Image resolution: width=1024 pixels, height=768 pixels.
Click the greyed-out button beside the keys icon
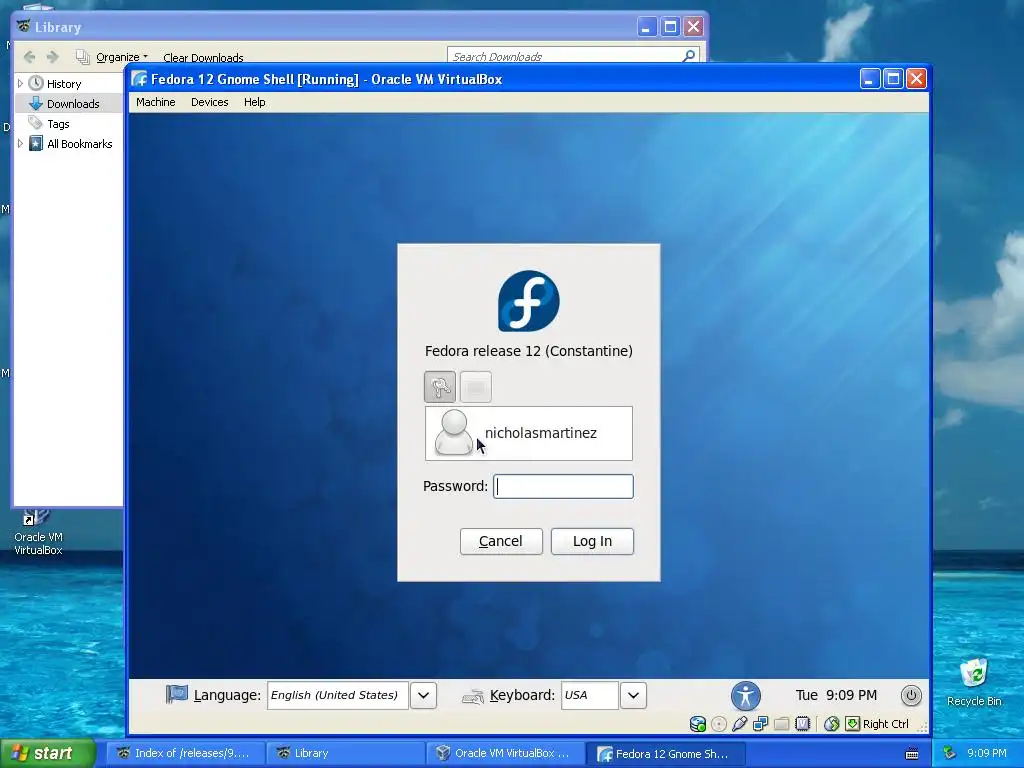pyautogui.click(x=475, y=387)
